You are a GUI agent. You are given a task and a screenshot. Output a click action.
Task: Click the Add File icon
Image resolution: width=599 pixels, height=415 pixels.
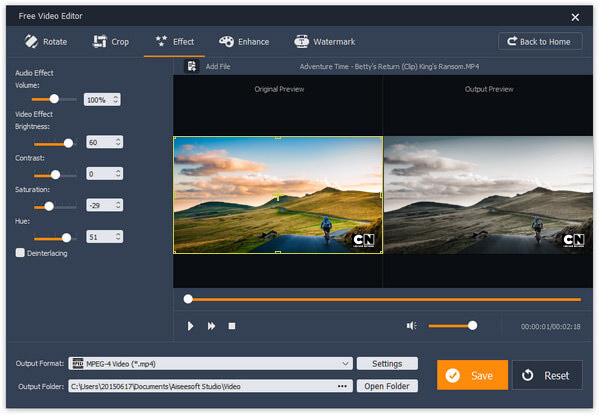pyautogui.click(x=192, y=66)
